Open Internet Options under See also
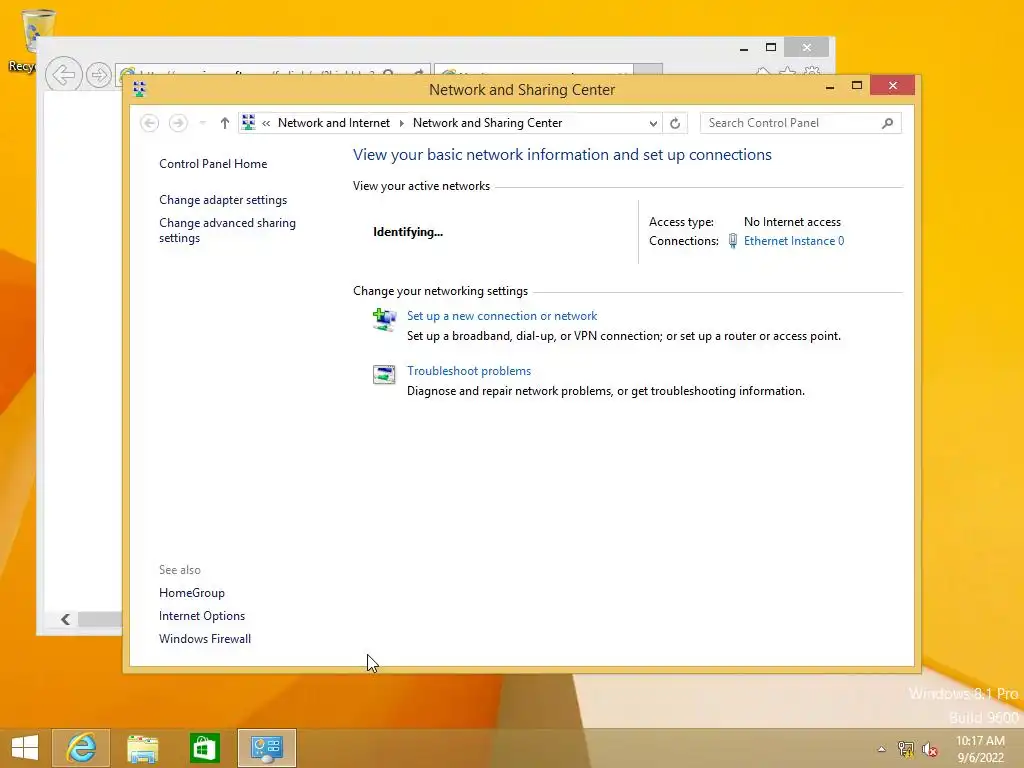The height and width of the screenshot is (768, 1024). point(202,616)
